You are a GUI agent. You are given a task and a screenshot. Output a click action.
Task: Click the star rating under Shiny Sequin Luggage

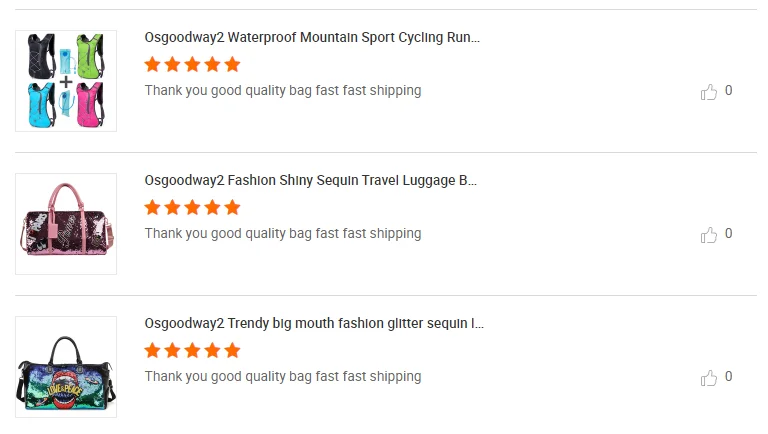pyautogui.click(x=192, y=208)
